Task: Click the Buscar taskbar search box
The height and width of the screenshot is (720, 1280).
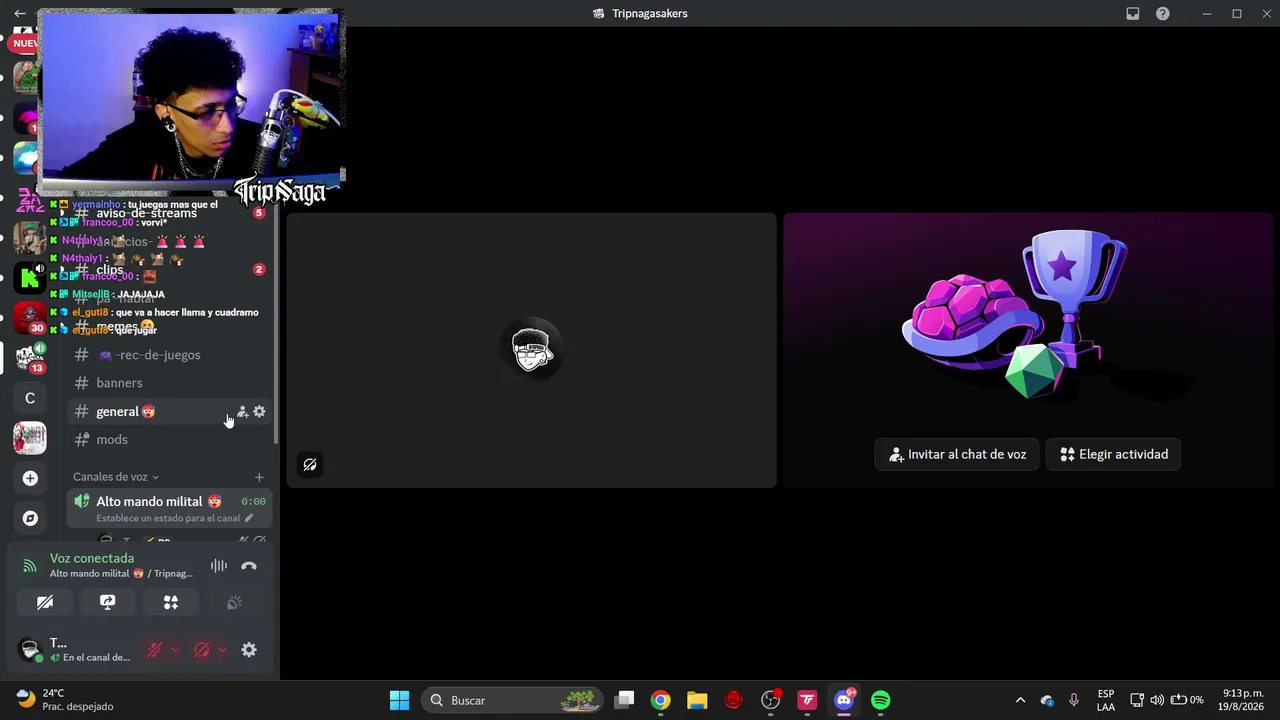Action: (x=512, y=700)
